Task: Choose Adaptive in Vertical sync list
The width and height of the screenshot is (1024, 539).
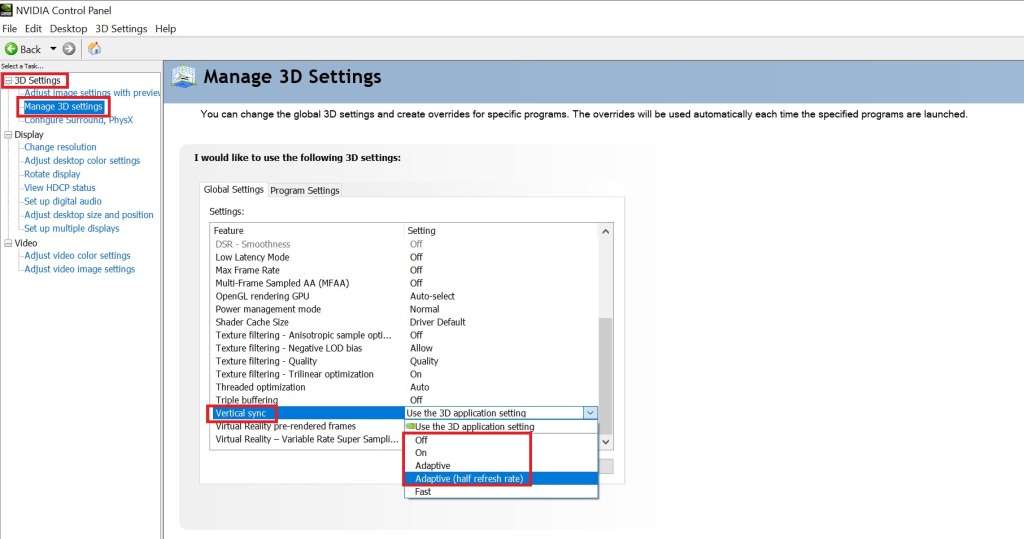Action: point(501,466)
